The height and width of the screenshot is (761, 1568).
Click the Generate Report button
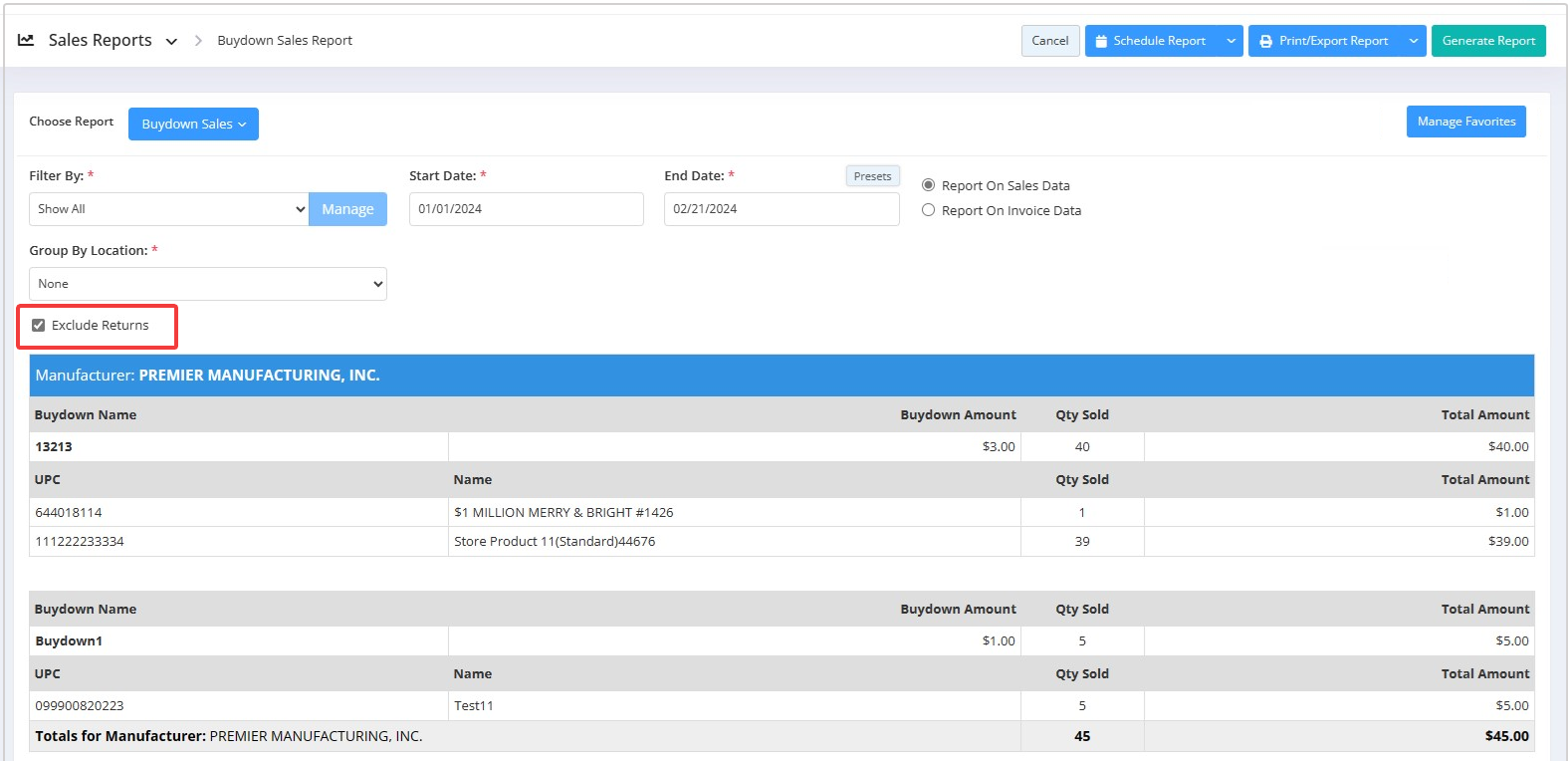(x=1488, y=41)
